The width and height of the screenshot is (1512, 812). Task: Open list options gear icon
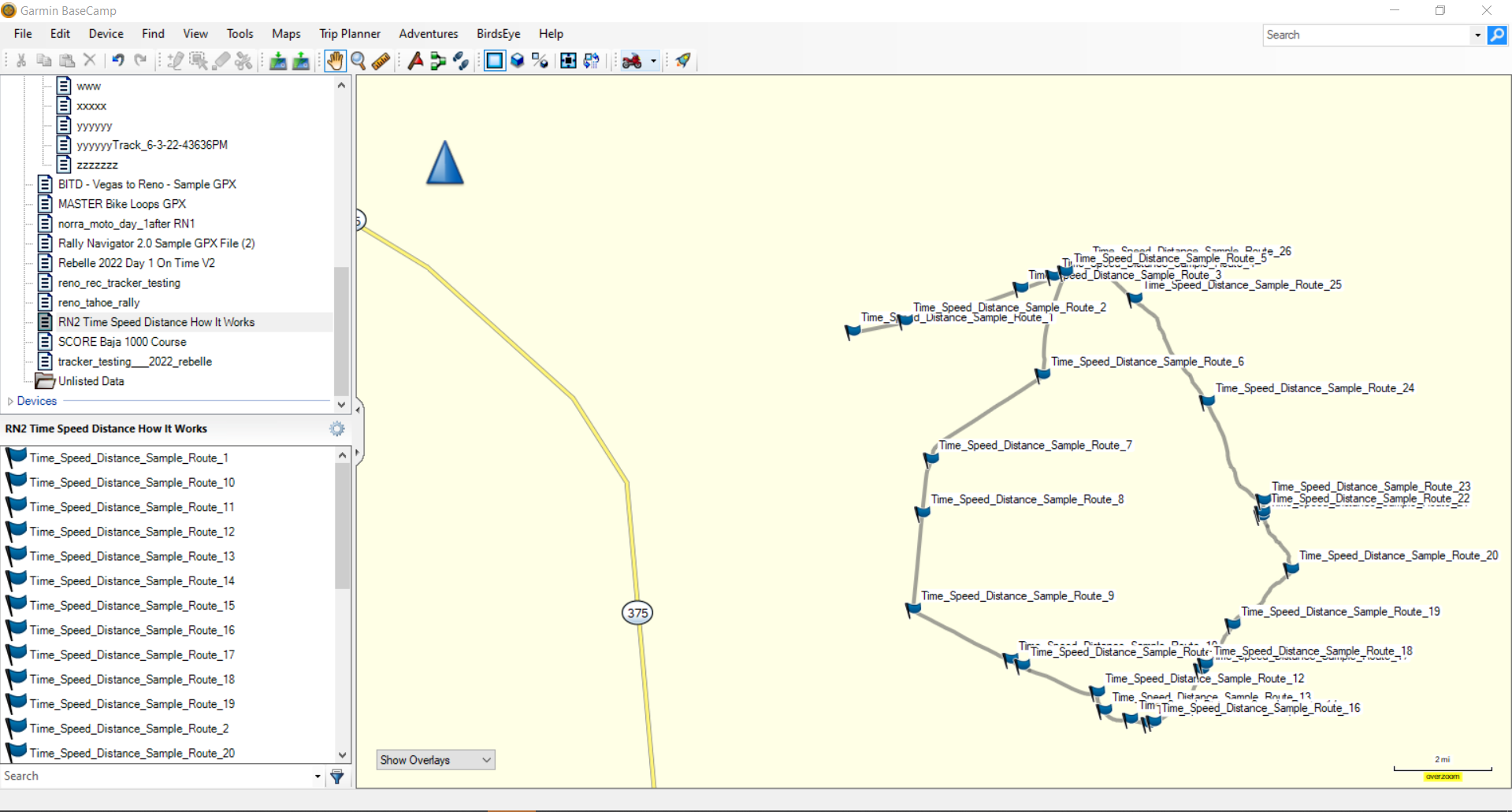(337, 428)
